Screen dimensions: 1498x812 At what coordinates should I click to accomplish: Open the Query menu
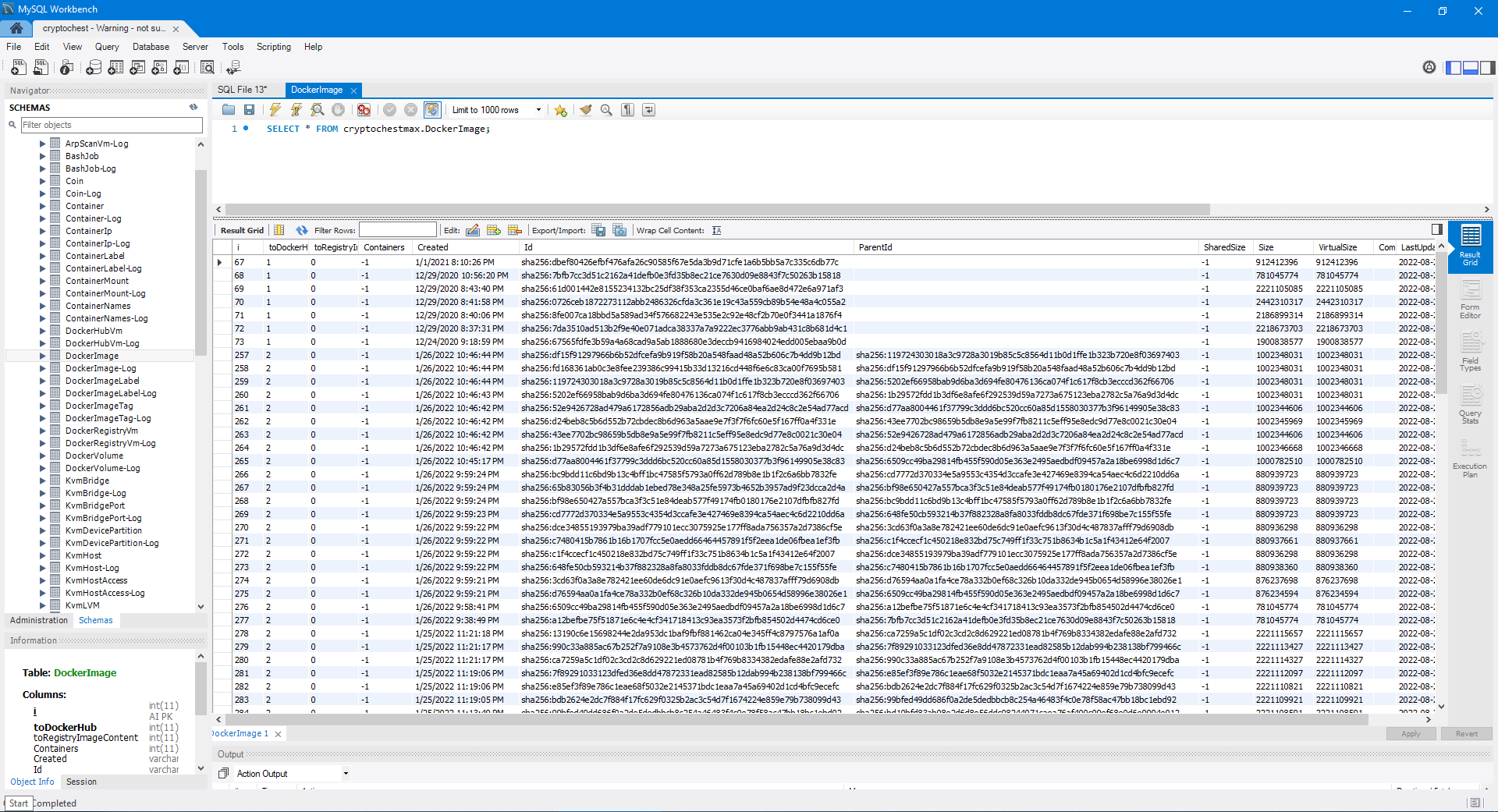pyautogui.click(x=107, y=47)
